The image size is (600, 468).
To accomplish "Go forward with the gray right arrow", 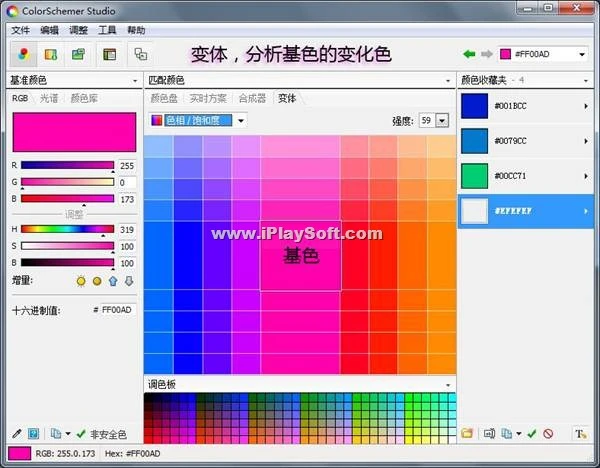I will tap(486, 54).
